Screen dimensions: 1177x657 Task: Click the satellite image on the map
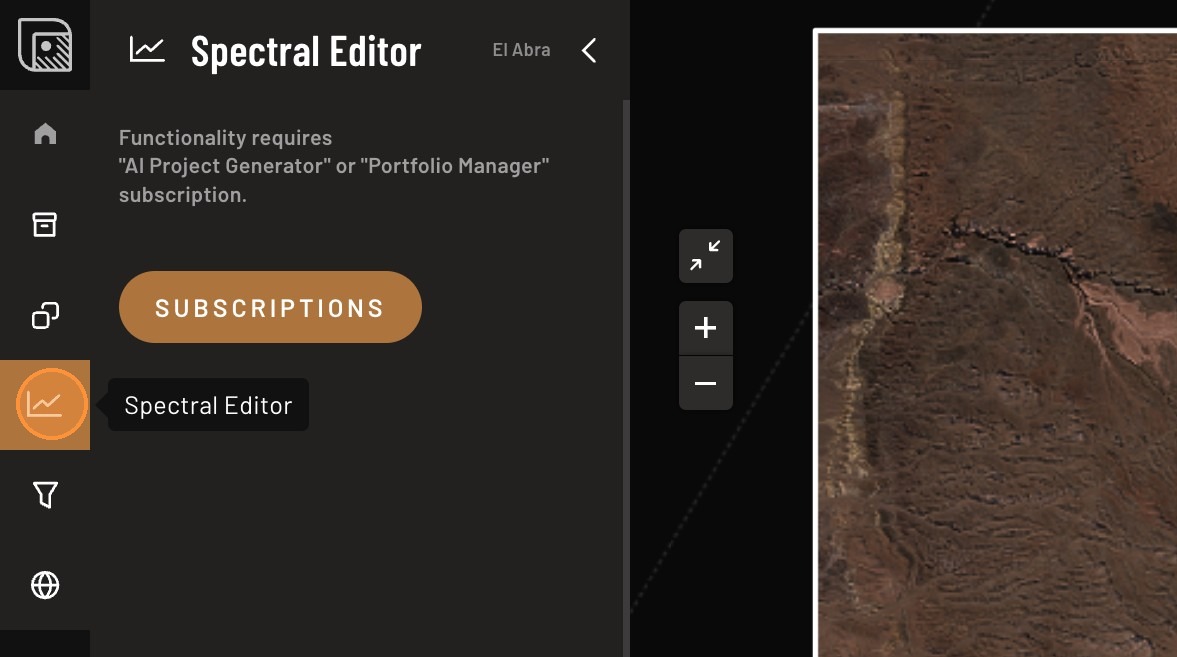(997, 344)
